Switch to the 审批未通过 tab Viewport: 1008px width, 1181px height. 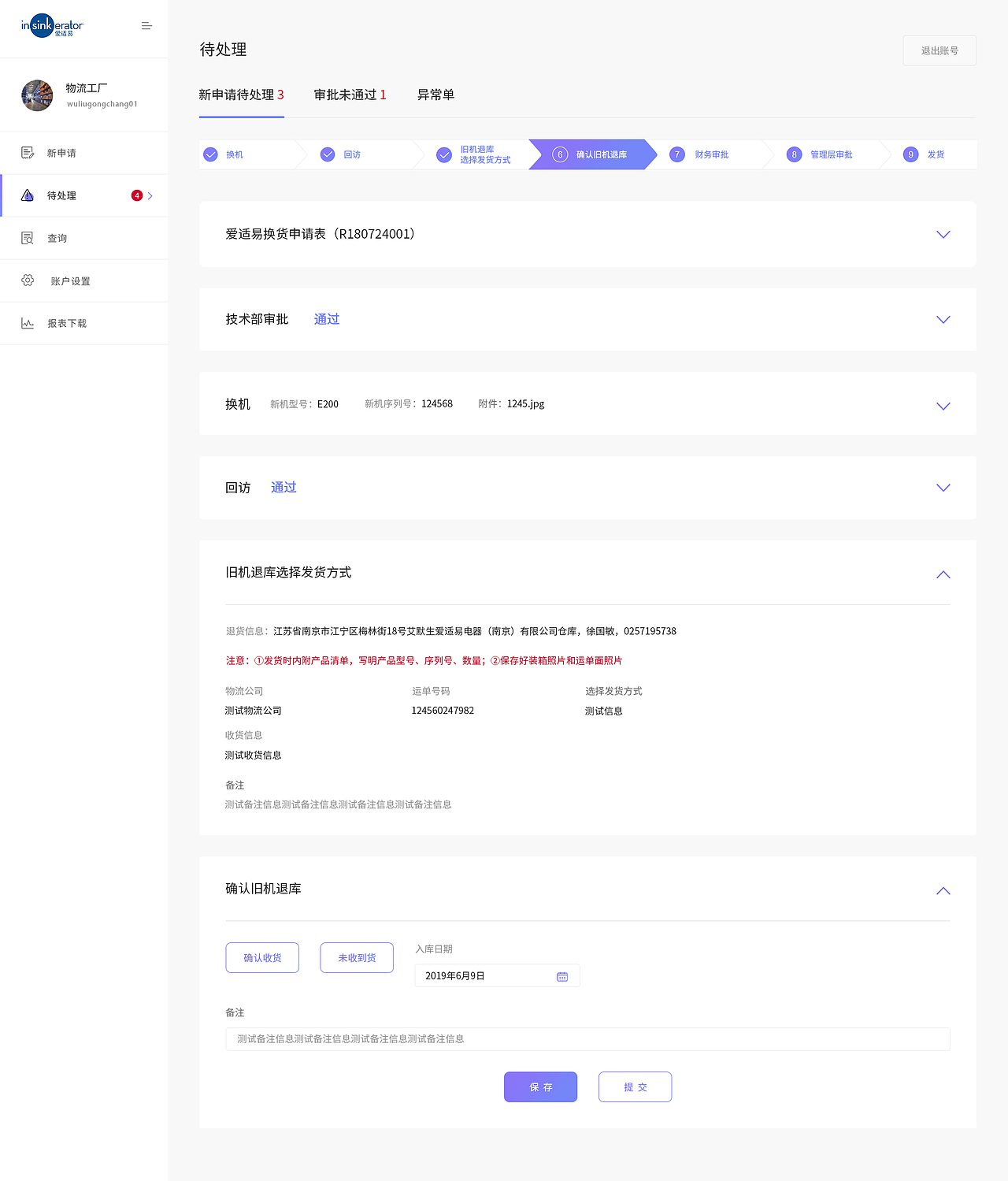(350, 95)
